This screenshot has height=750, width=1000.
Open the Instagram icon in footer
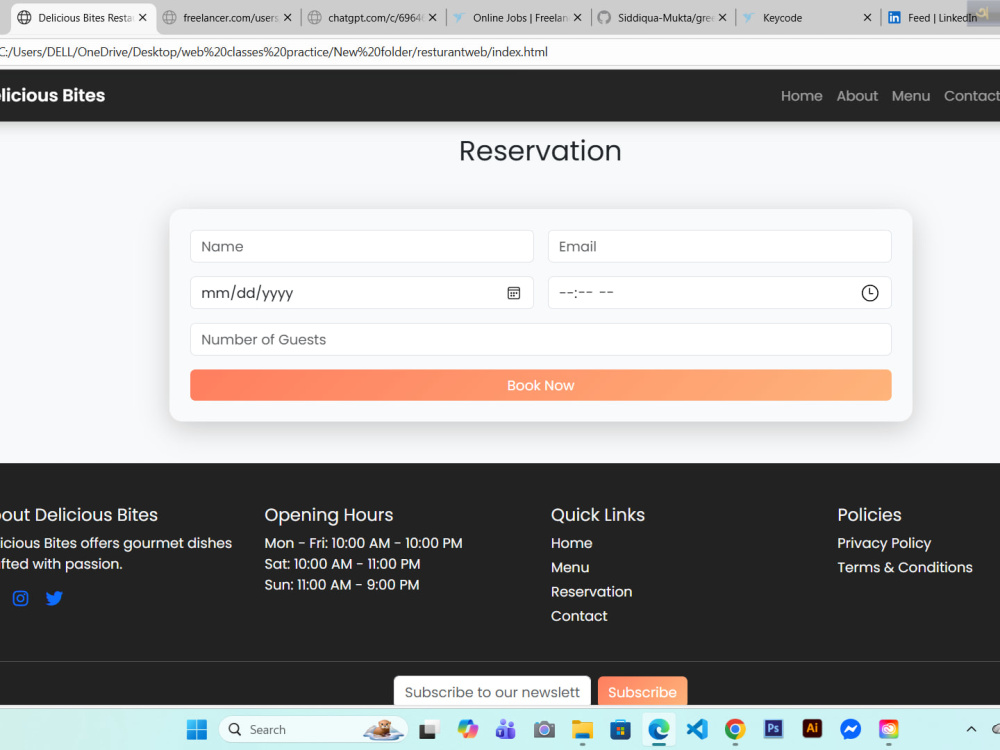[x=20, y=598]
